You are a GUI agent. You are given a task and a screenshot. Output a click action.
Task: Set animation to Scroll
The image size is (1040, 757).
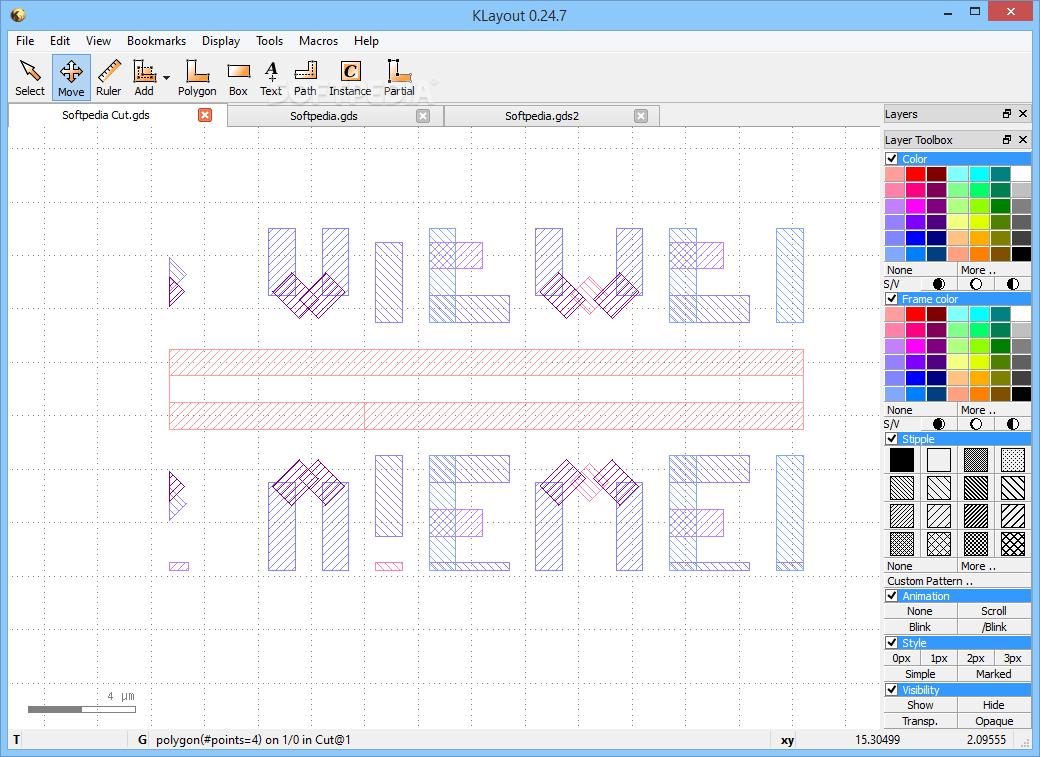tap(994, 611)
